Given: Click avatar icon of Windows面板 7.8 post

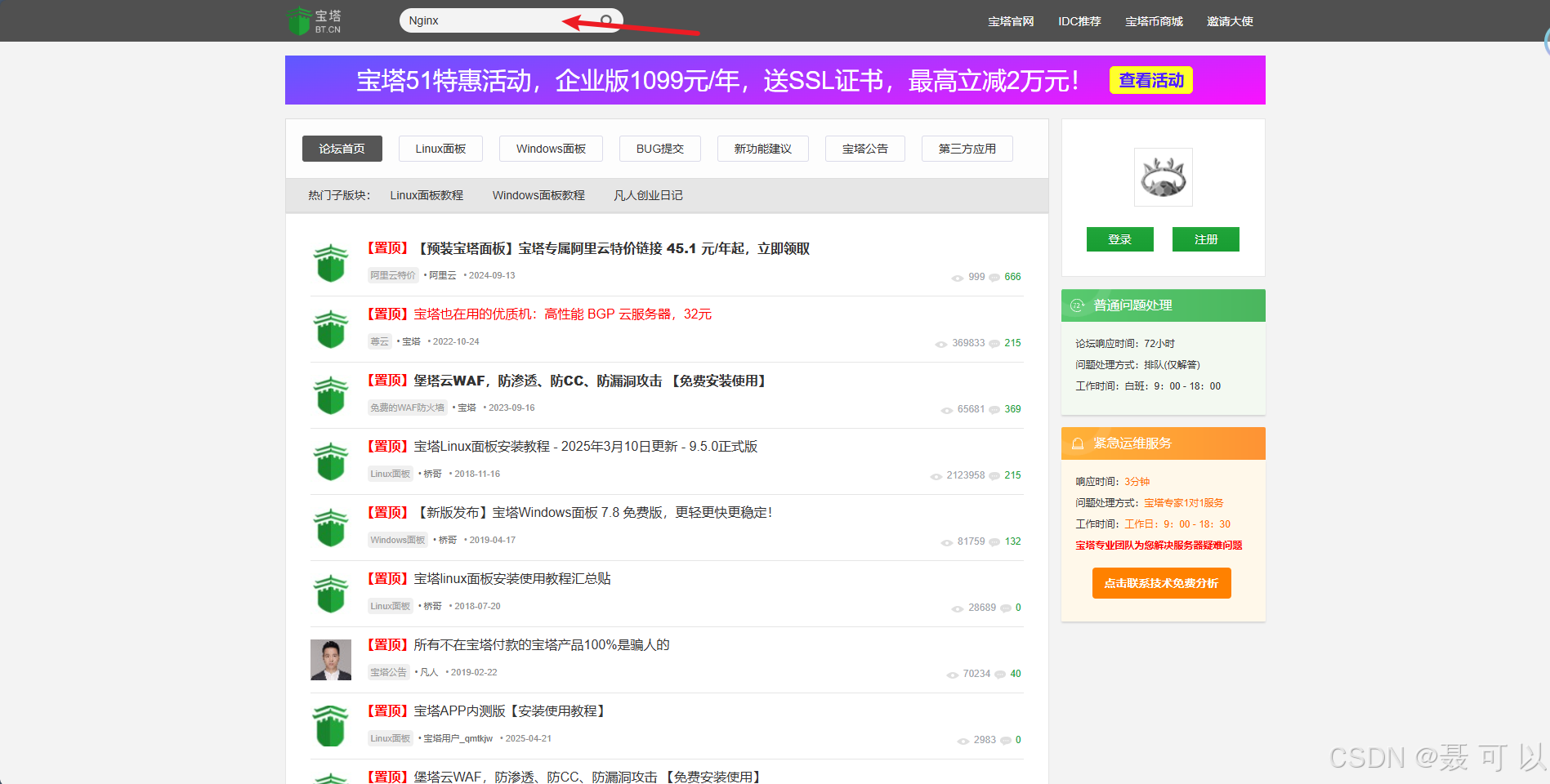Looking at the screenshot, I should pyautogui.click(x=331, y=528).
